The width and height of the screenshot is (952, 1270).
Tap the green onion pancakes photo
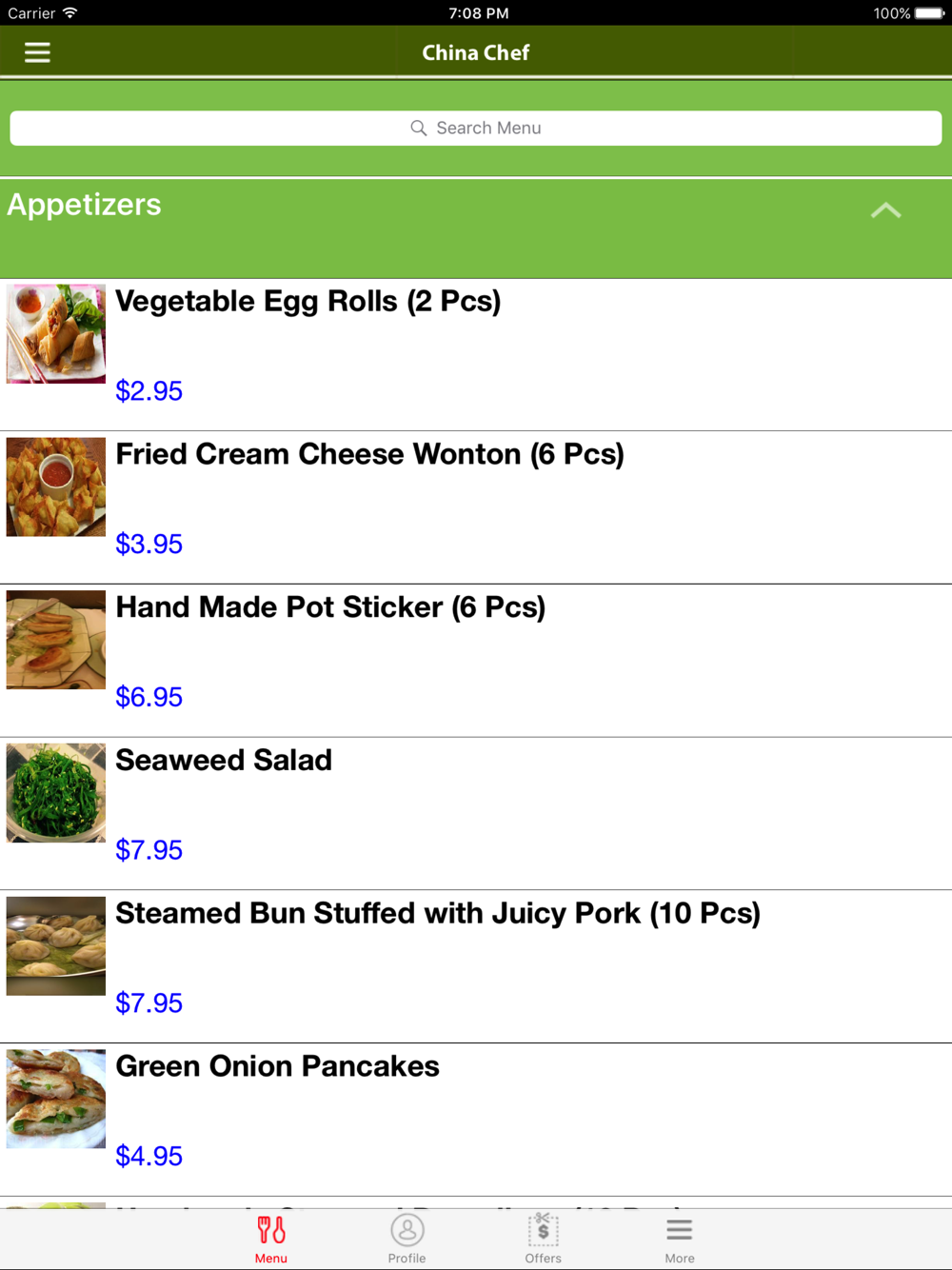tap(56, 1099)
